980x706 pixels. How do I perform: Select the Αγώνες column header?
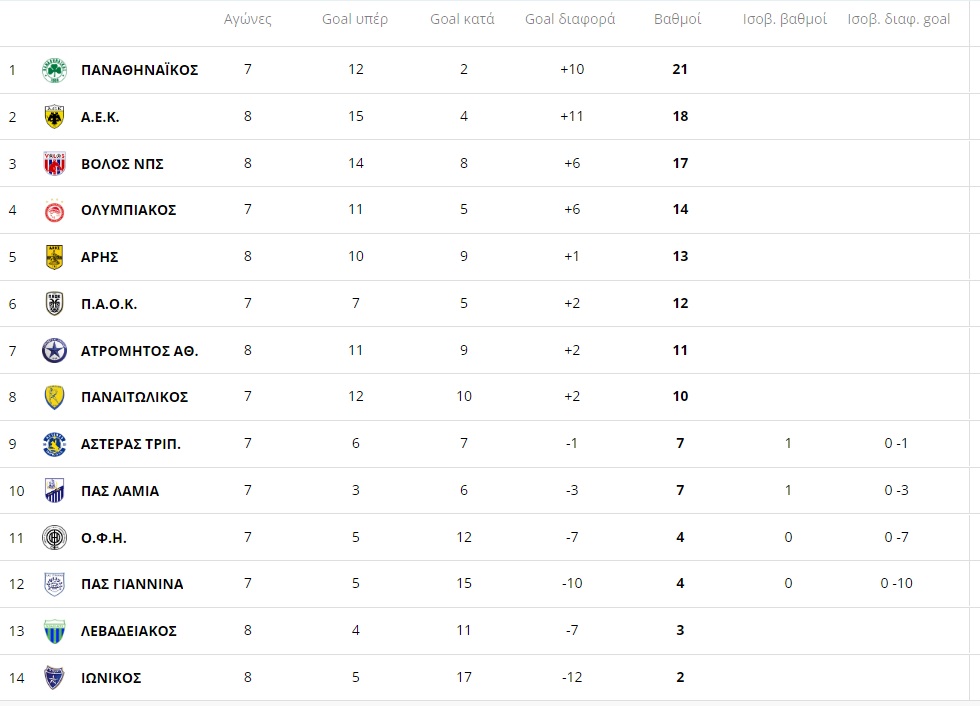[x=248, y=19]
